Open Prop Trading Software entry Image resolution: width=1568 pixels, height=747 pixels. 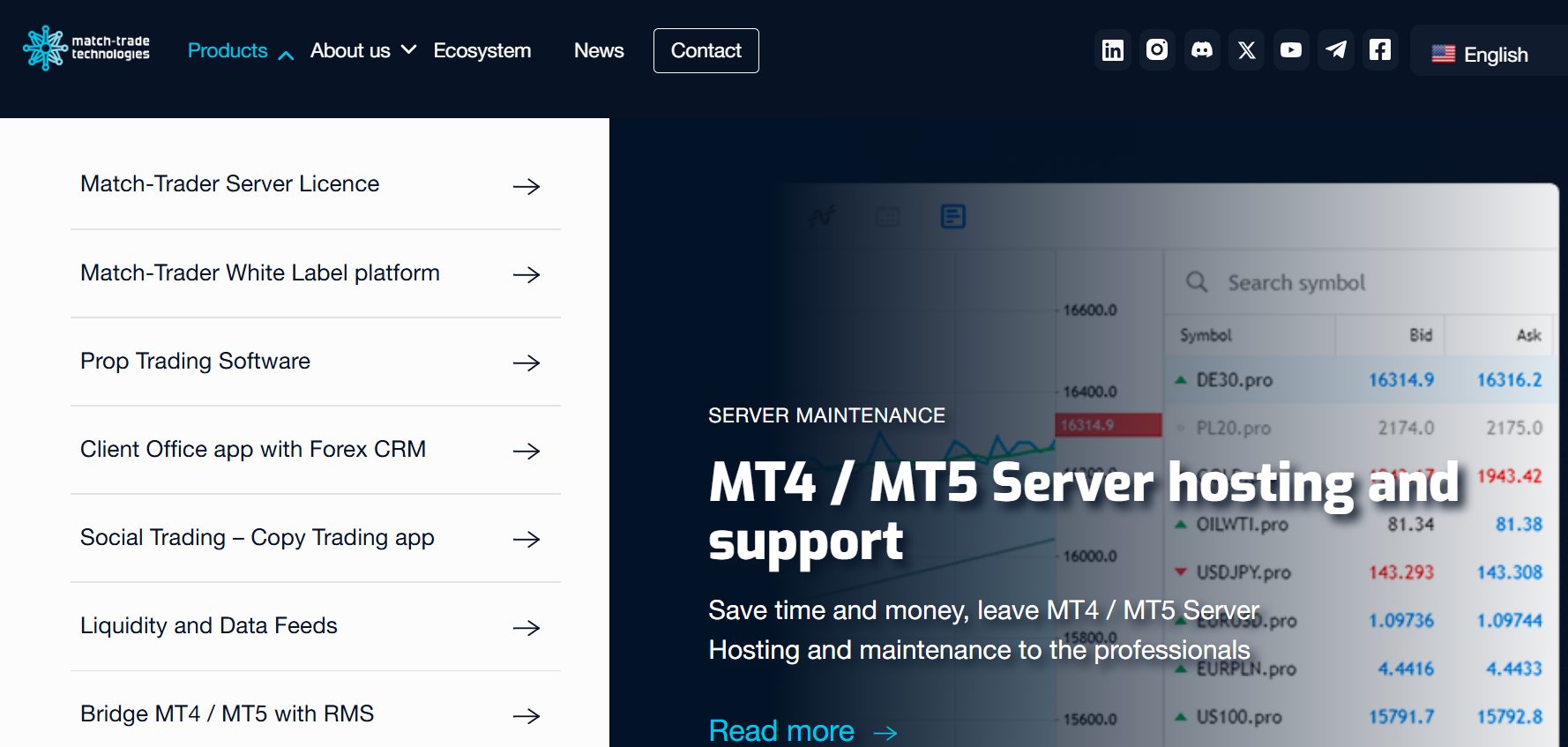pos(316,362)
